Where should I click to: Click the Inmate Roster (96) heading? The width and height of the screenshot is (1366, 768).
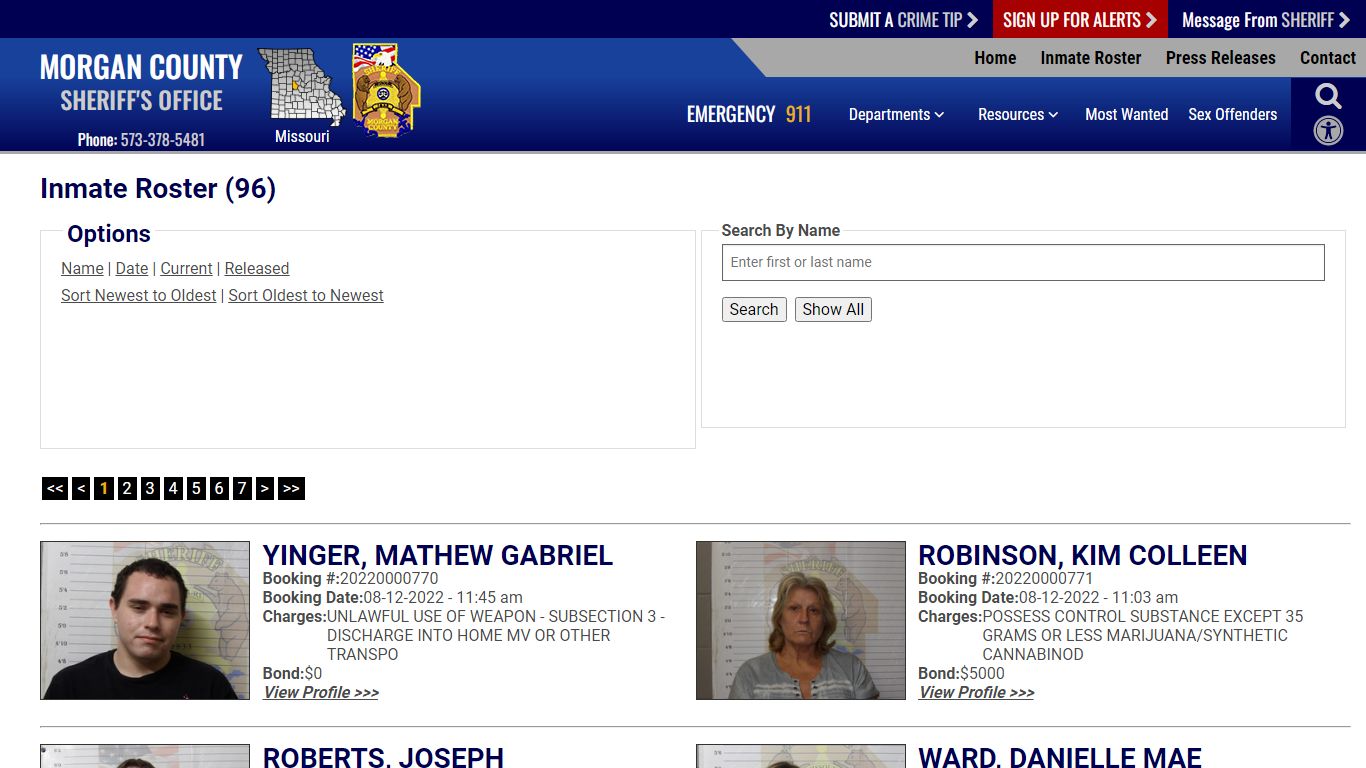158,188
